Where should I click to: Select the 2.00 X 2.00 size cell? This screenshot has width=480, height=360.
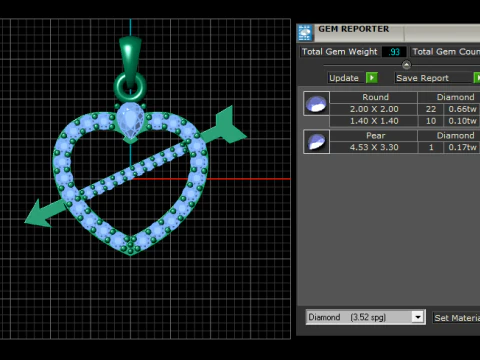(x=374, y=109)
